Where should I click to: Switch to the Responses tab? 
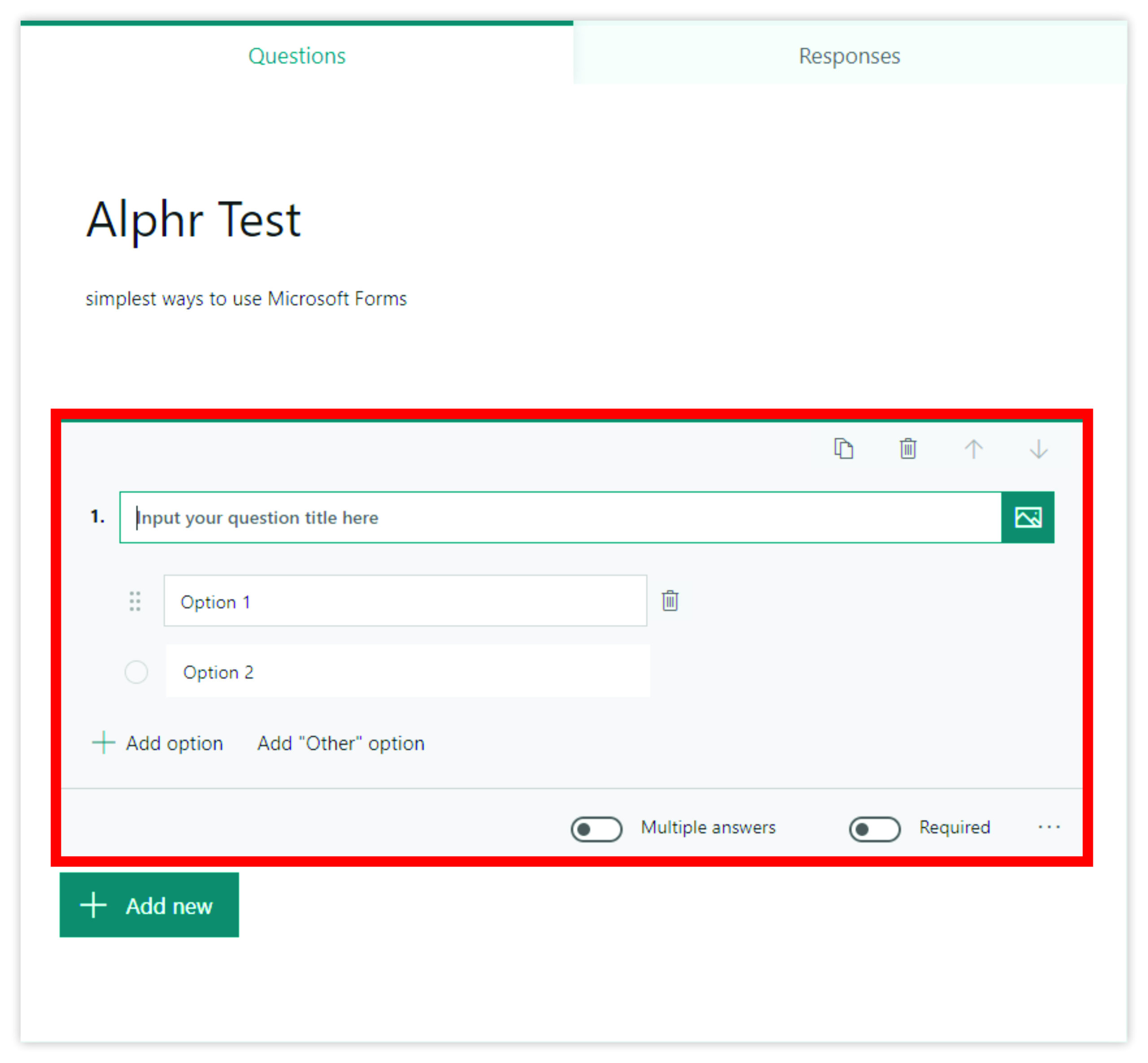(849, 56)
